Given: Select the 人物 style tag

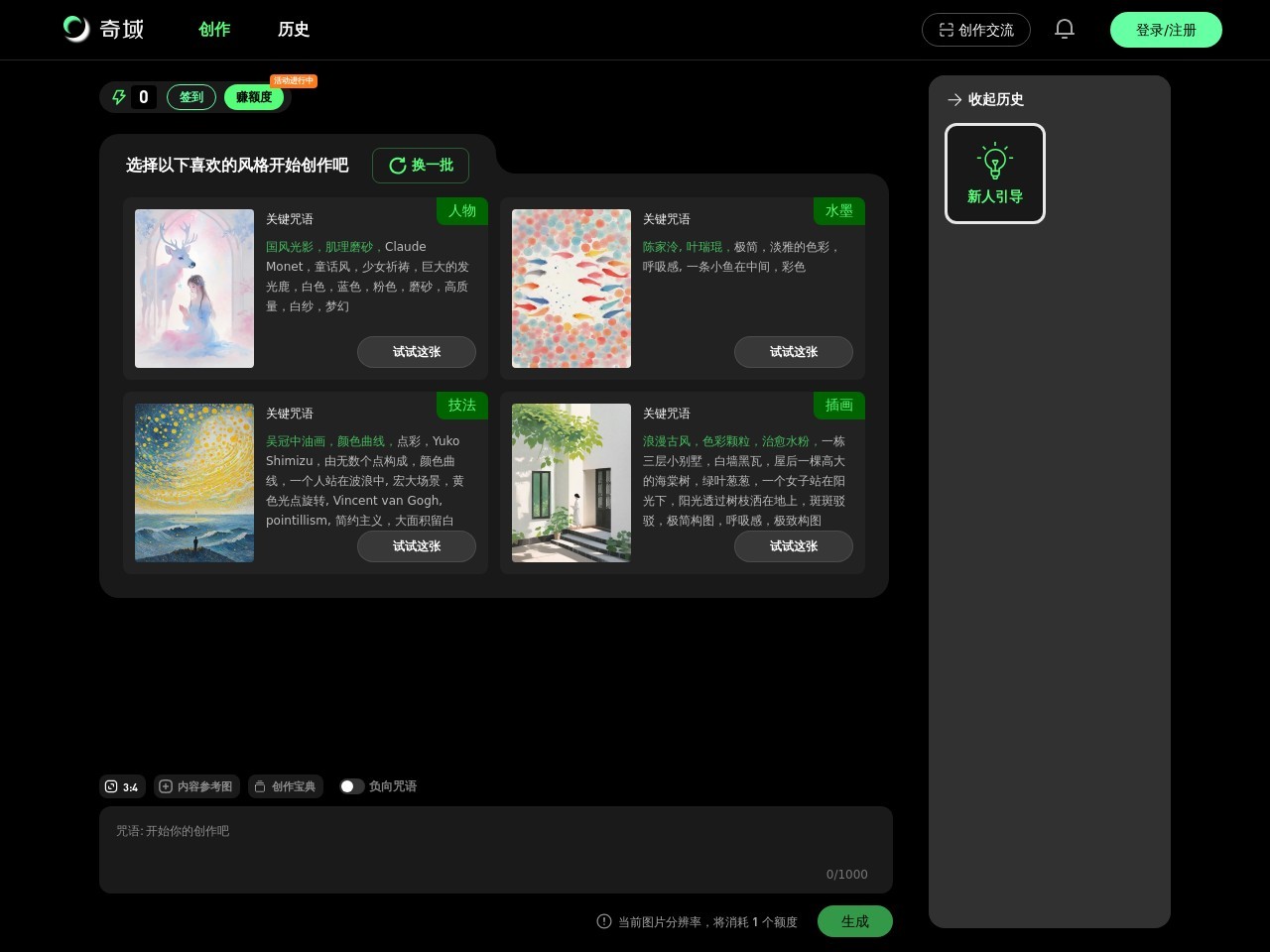Looking at the screenshot, I should [461, 211].
